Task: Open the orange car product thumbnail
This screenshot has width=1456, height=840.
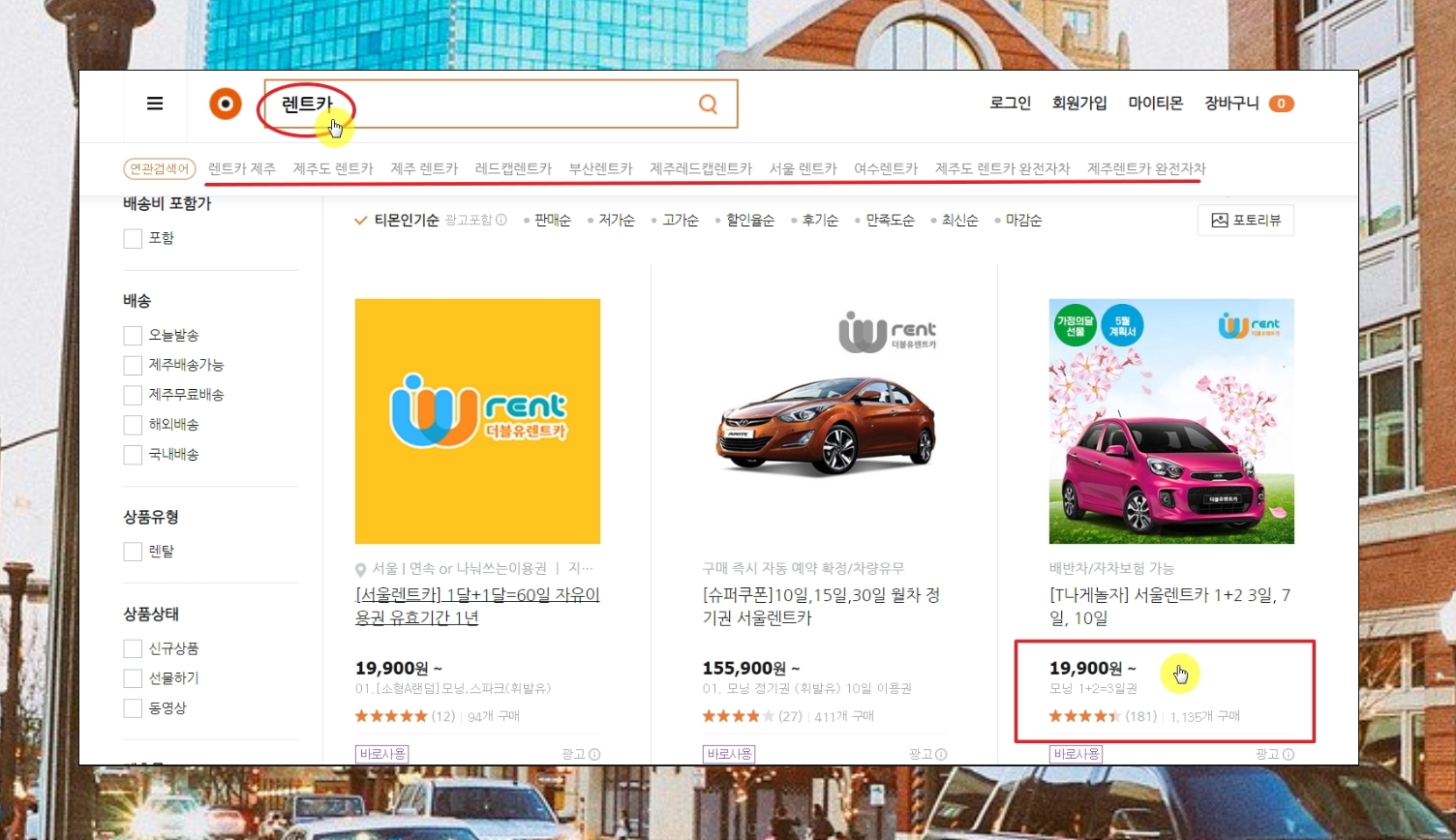Action: coord(825,421)
